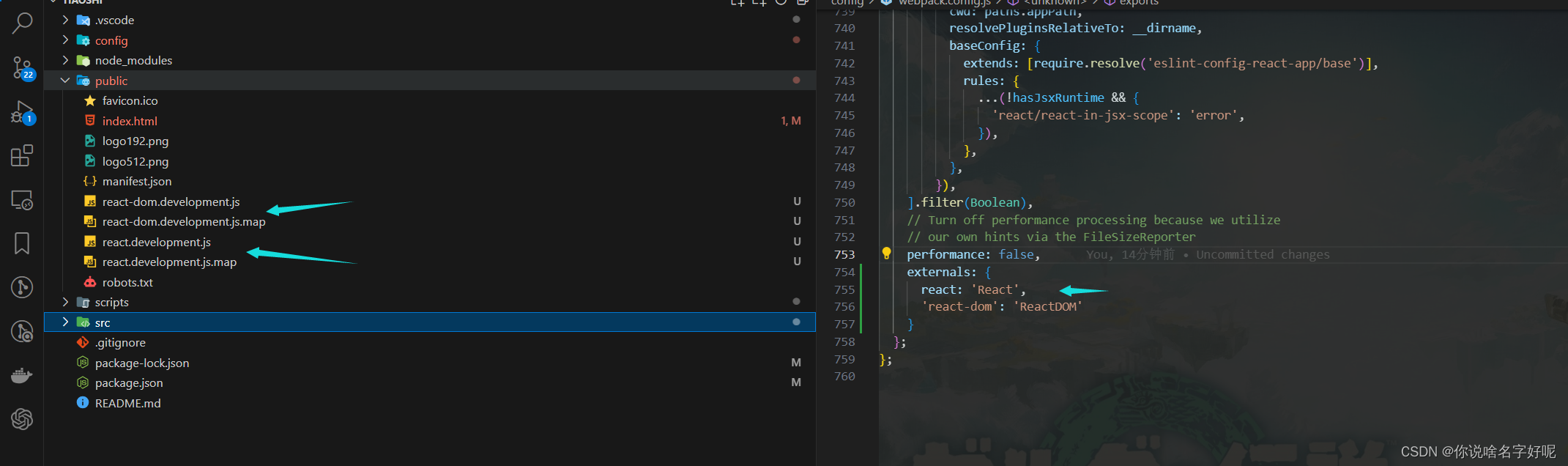1568x466 pixels.
Task: Open the Git Graph activity icon
Action: coord(22,287)
